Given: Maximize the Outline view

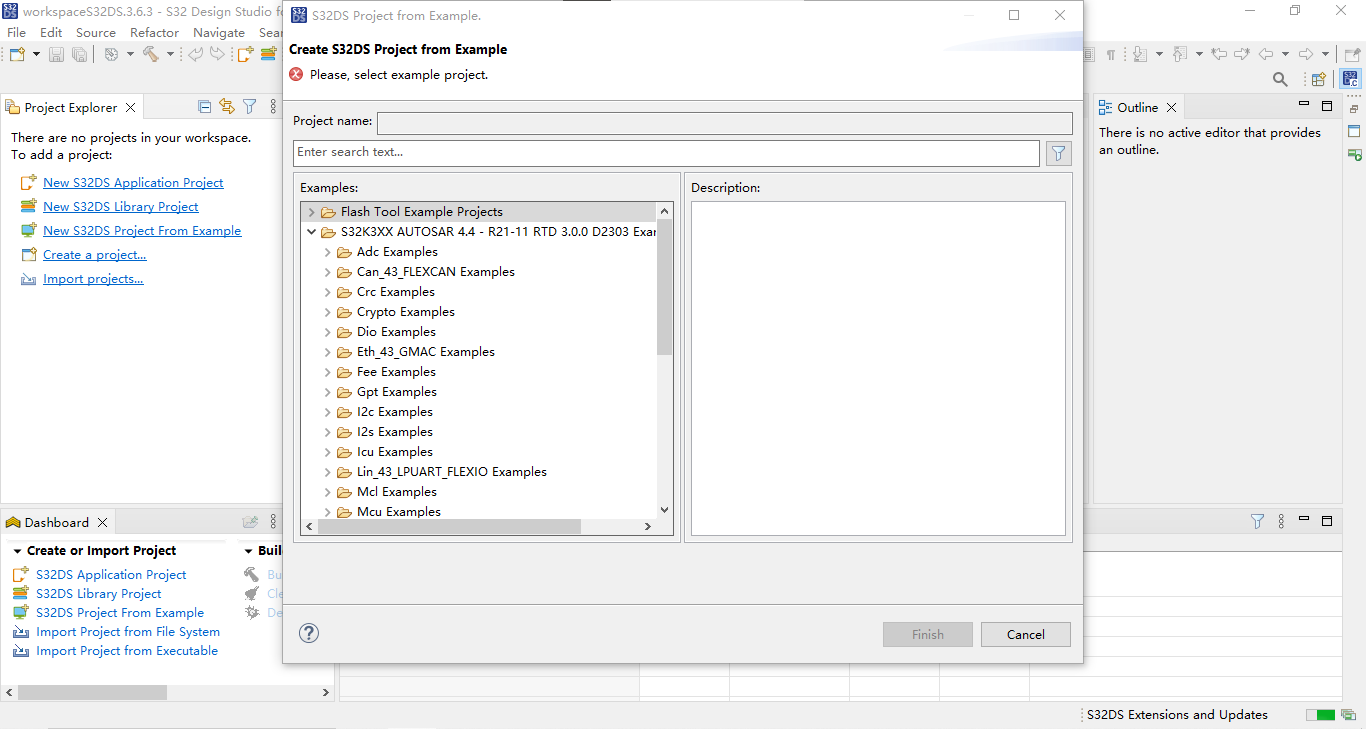Looking at the screenshot, I should click(x=1327, y=105).
